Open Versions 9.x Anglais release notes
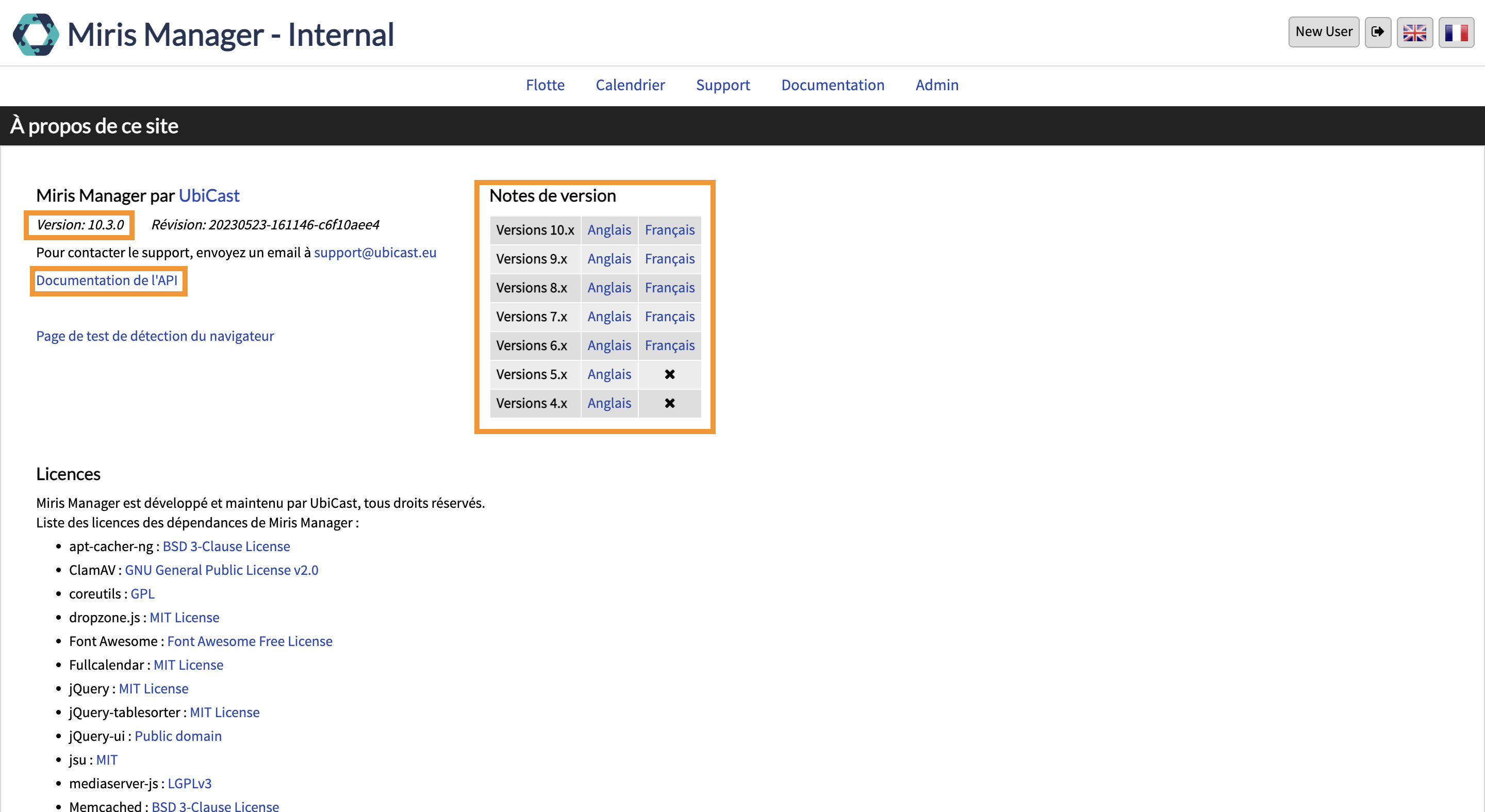This screenshot has height=812, width=1485. 609,259
